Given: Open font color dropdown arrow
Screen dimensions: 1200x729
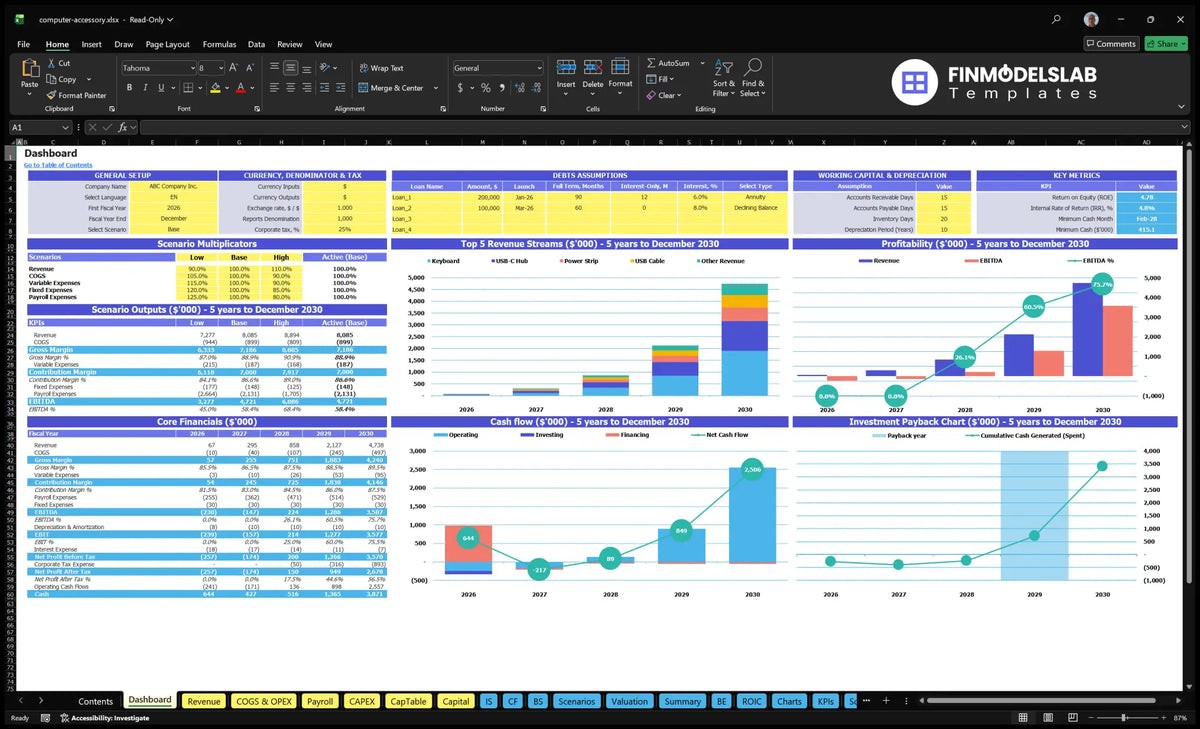Looking at the screenshot, I should tap(251, 88).
